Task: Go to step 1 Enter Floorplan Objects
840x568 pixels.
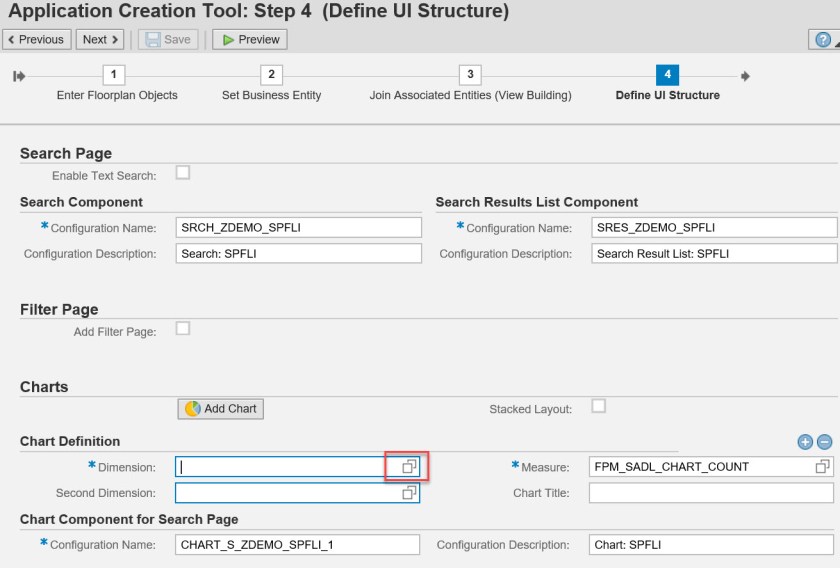Action: point(115,75)
